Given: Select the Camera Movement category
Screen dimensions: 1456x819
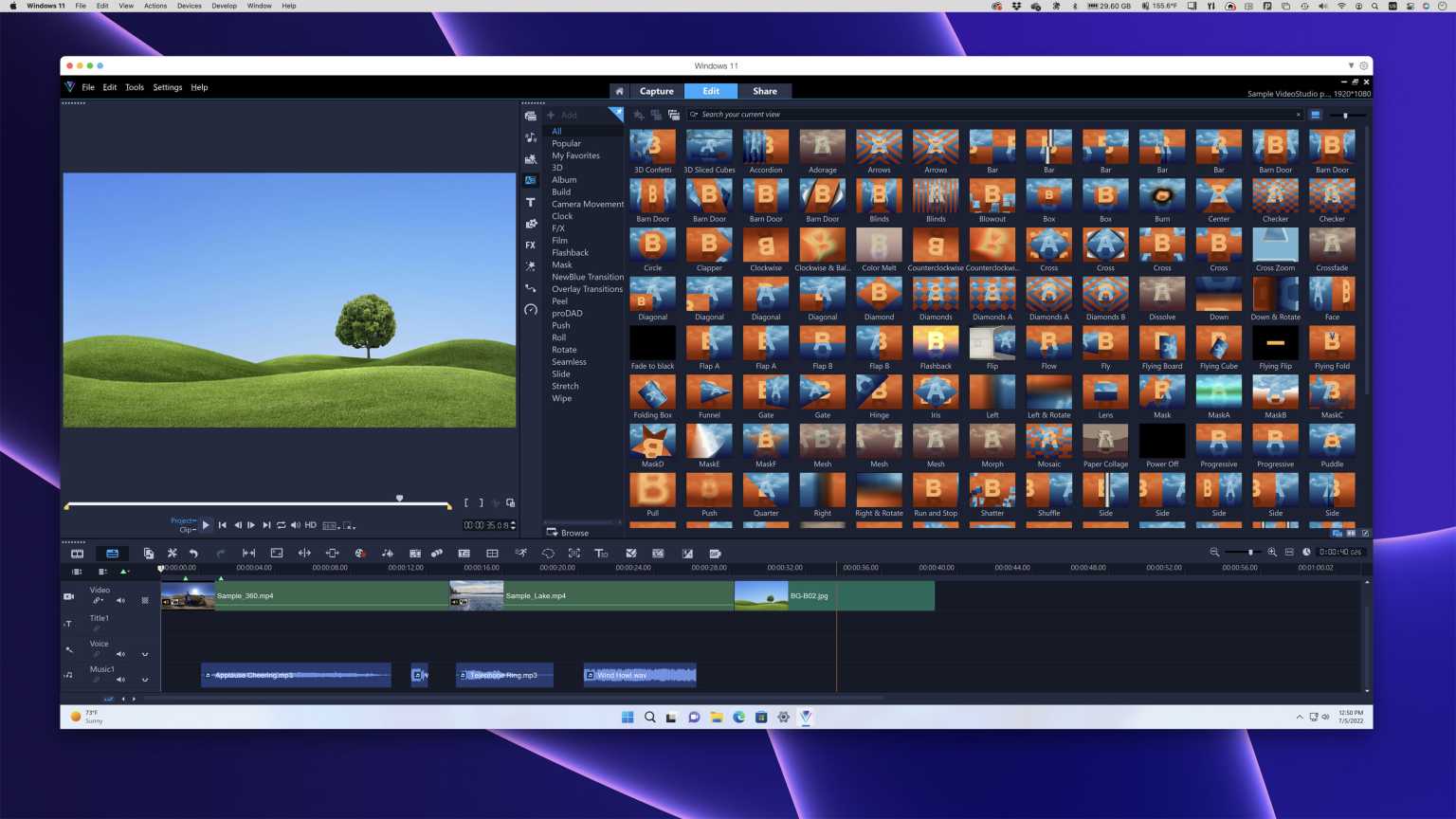Looking at the screenshot, I should 587,204.
